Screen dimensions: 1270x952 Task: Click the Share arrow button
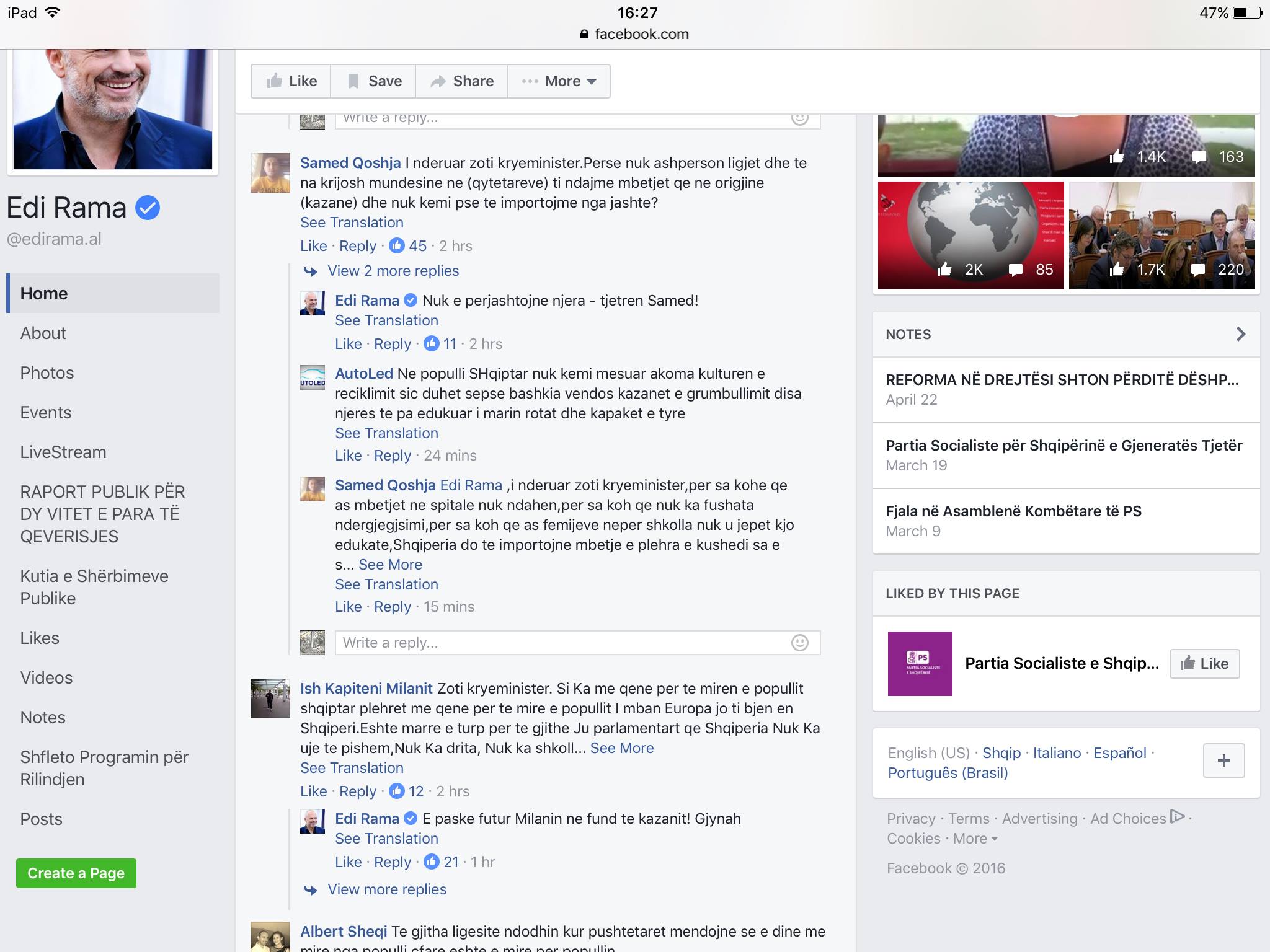pos(461,81)
